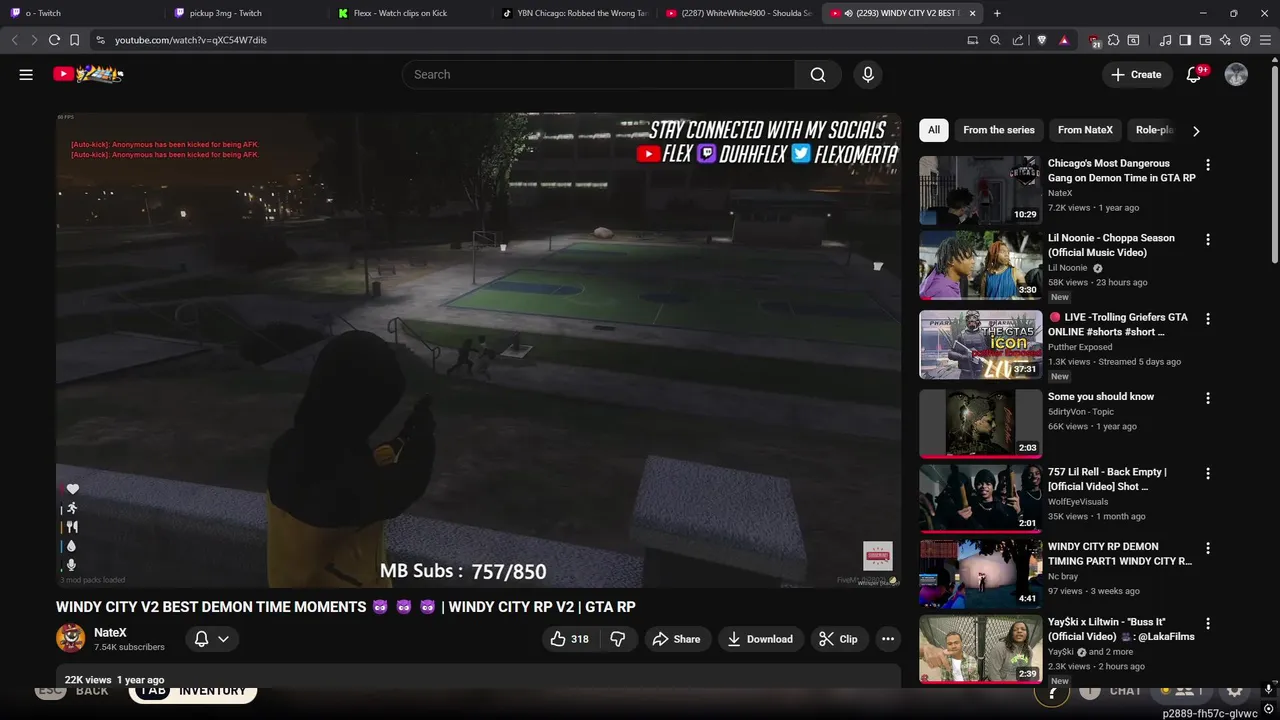Bookmark this page in the browser toolbar
The image size is (1280, 720).
(x=74, y=40)
